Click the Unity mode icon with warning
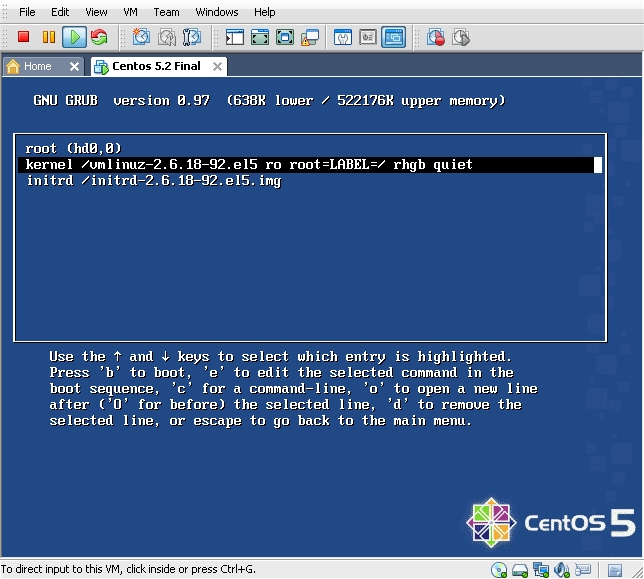The image size is (644, 579). click(x=310, y=37)
